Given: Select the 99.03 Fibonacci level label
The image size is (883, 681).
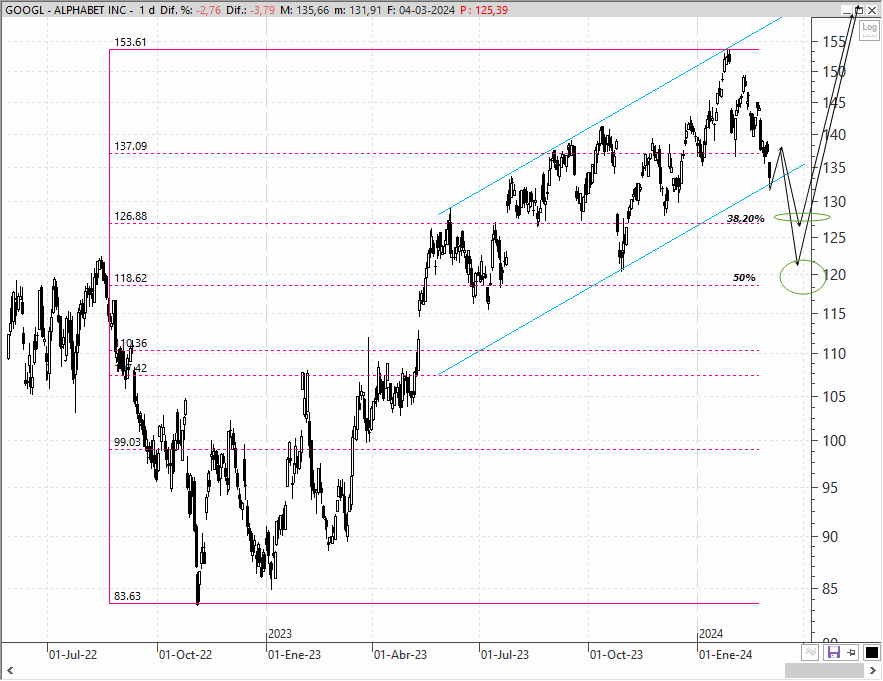Looking at the screenshot, I should click(x=127, y=442).
